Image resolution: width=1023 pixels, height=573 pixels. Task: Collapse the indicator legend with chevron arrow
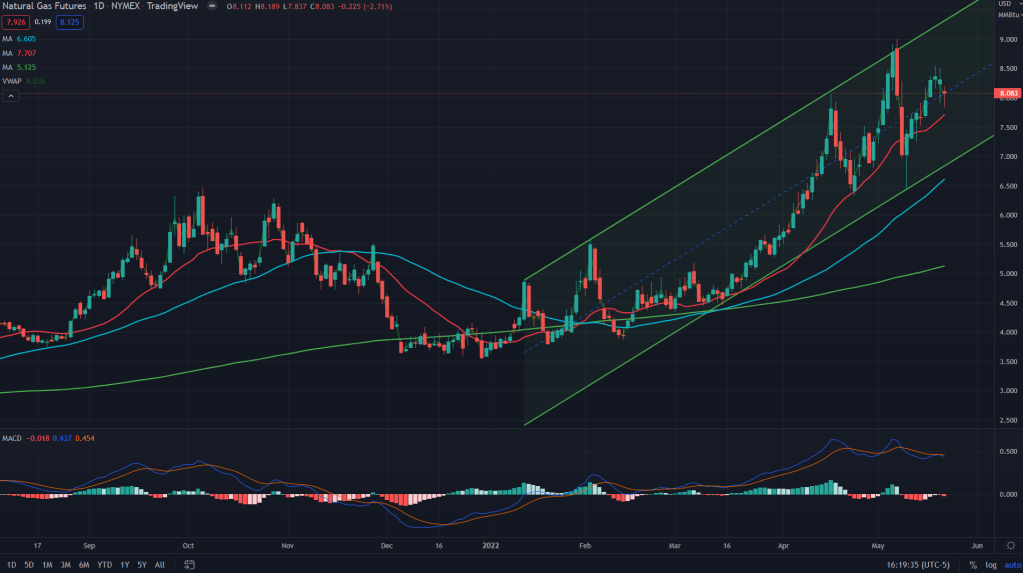pos(11,96)
